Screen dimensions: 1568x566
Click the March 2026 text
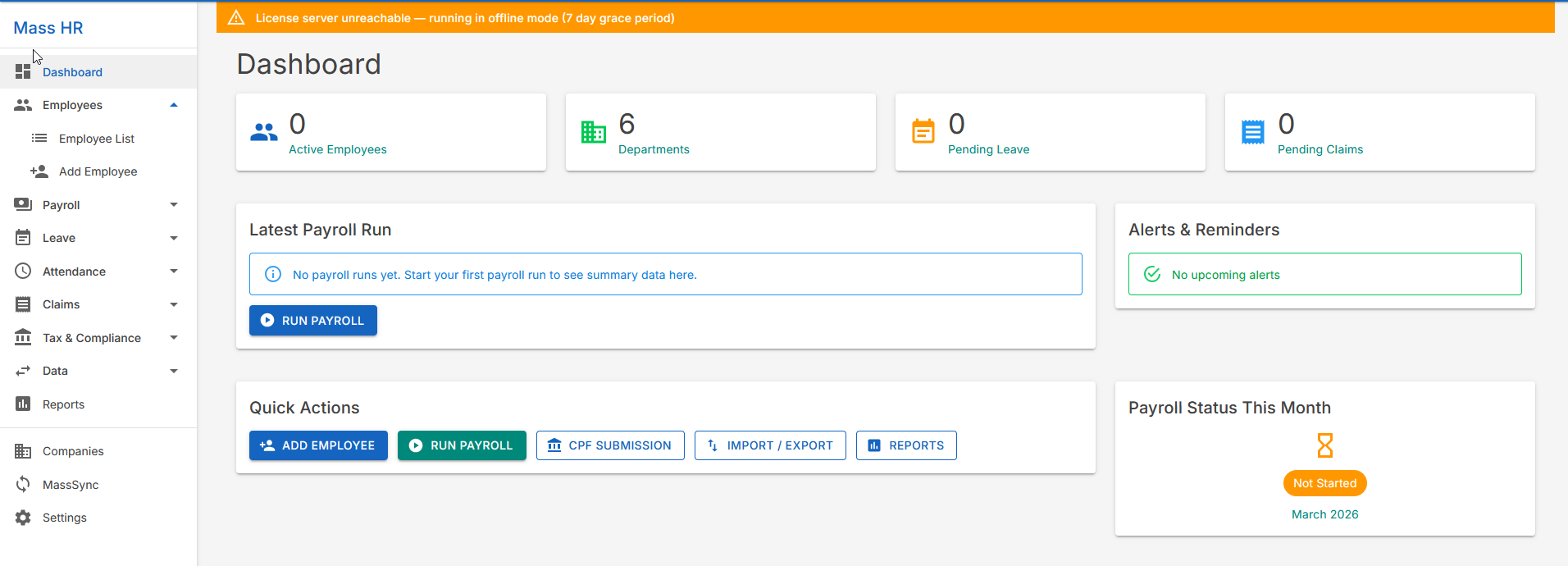tap(1325, 514)
